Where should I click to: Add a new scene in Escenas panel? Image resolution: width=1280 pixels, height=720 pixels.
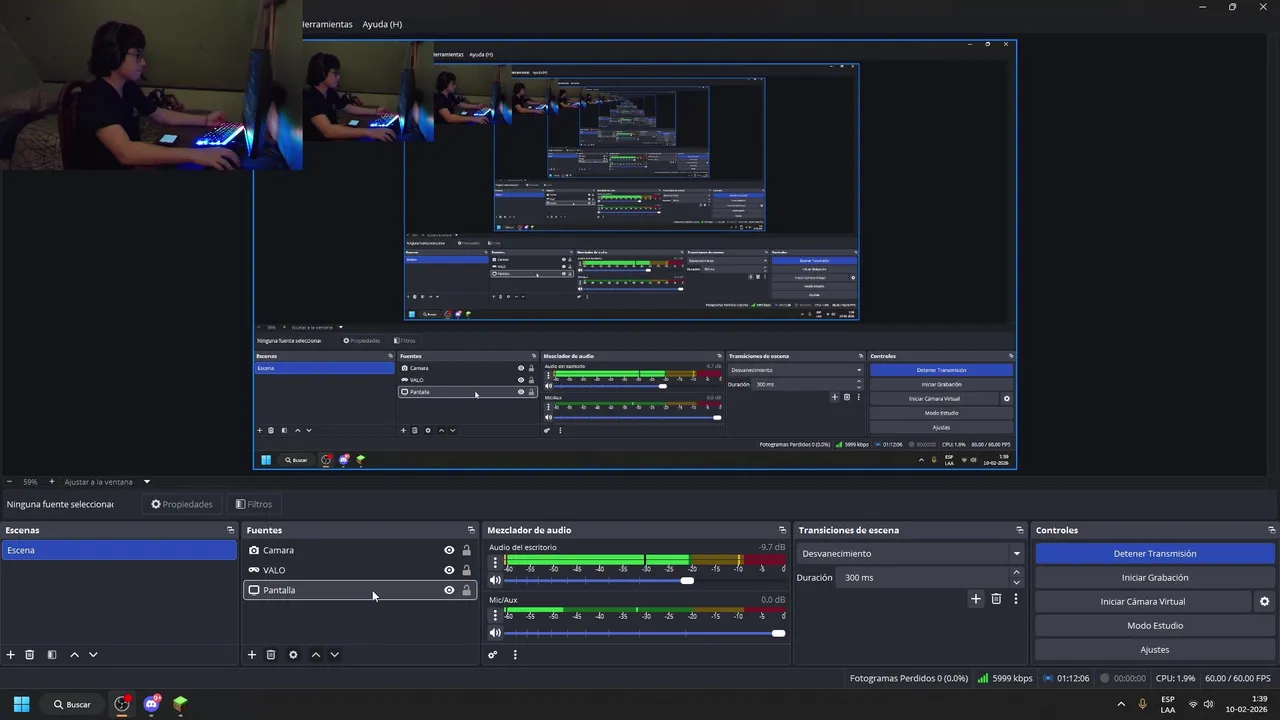11,655
